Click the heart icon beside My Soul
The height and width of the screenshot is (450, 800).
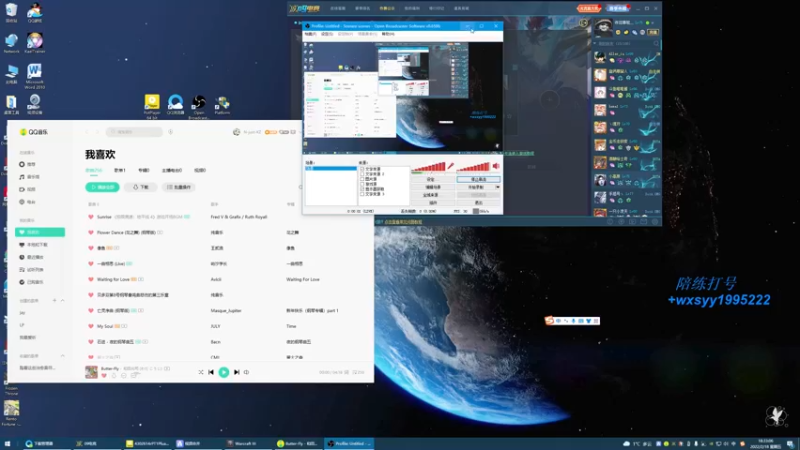pos(91,326)
